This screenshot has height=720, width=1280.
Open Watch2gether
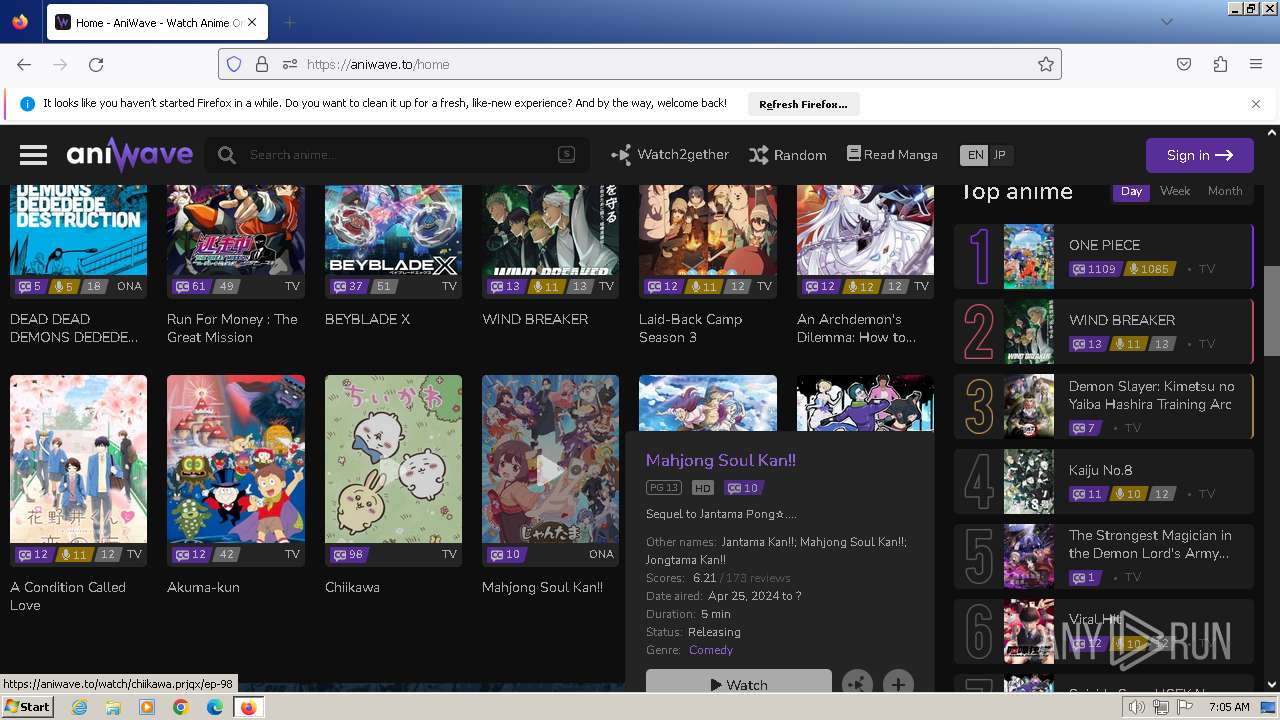tap(670, 155)
